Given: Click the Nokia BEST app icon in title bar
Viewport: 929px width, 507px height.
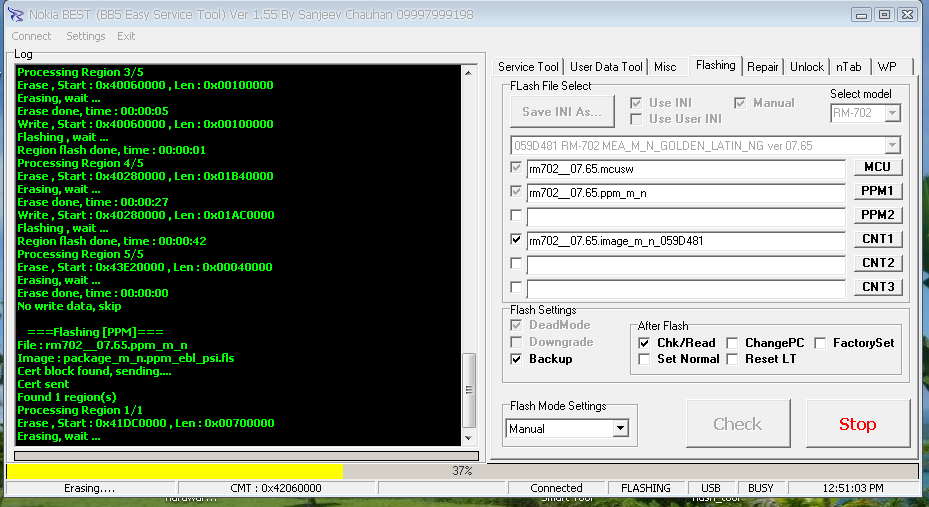Looking at the screenshot, I should click(x=15, y=14).
